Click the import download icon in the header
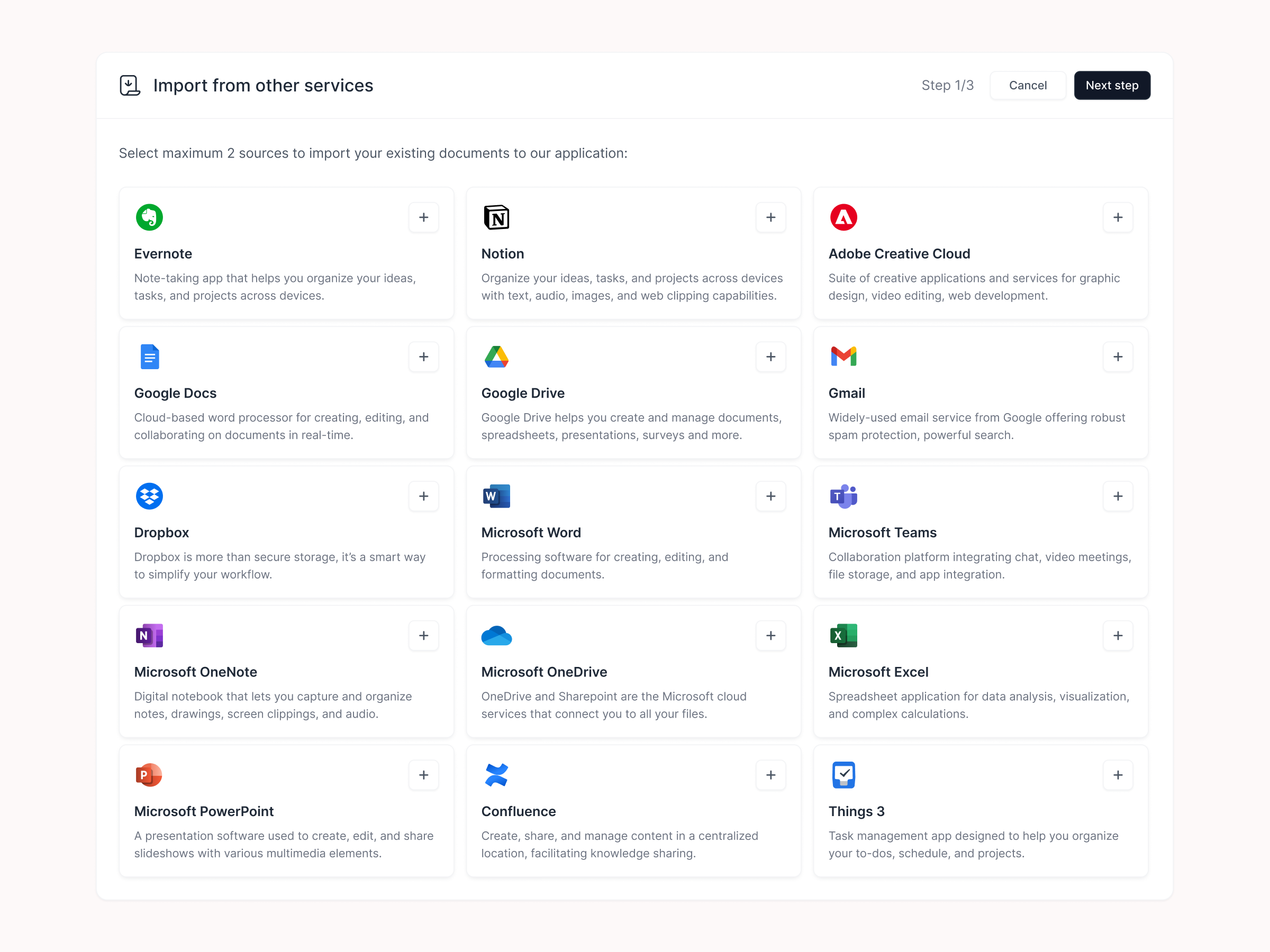The width and height of the screenshot is (1270, 952). click(x=130, y=85)
